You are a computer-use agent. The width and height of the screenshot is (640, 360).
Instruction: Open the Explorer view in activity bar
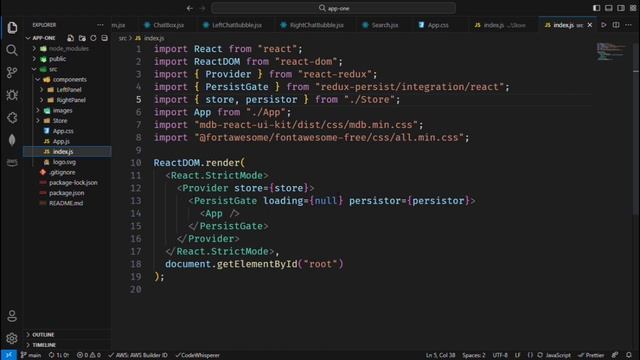click(x=12, y=27)
